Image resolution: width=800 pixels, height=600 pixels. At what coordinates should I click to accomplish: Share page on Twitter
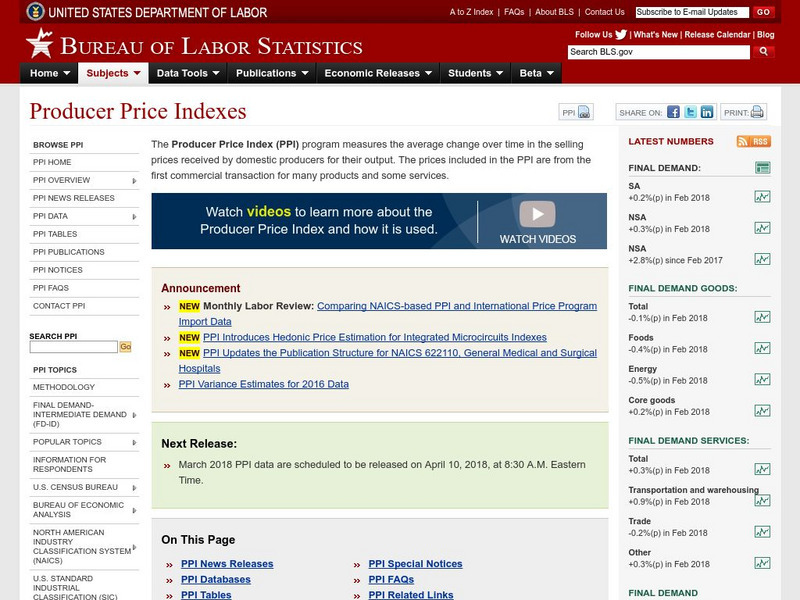[x=690, y=112]
